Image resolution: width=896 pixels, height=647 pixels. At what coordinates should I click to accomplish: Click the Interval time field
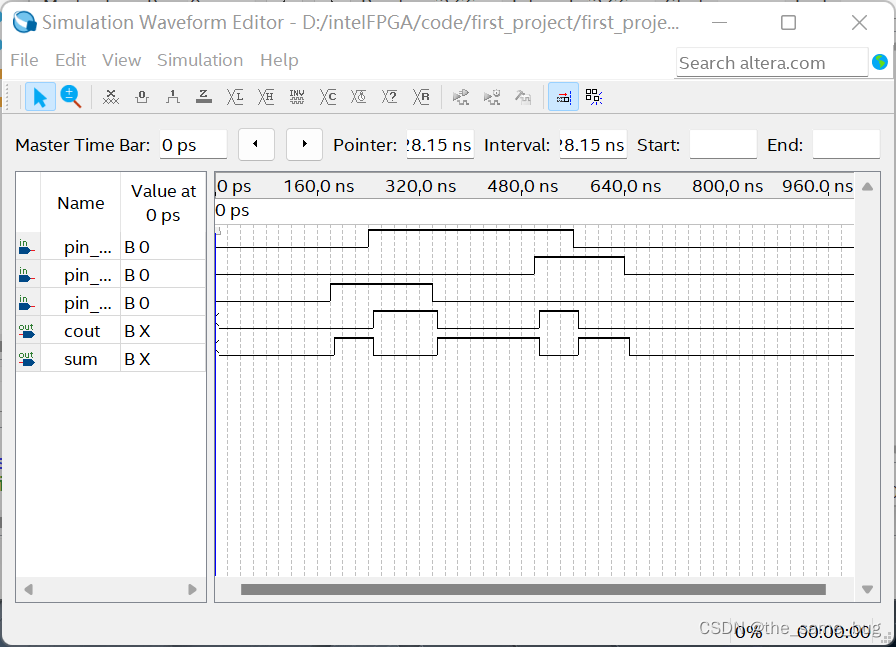593,145
